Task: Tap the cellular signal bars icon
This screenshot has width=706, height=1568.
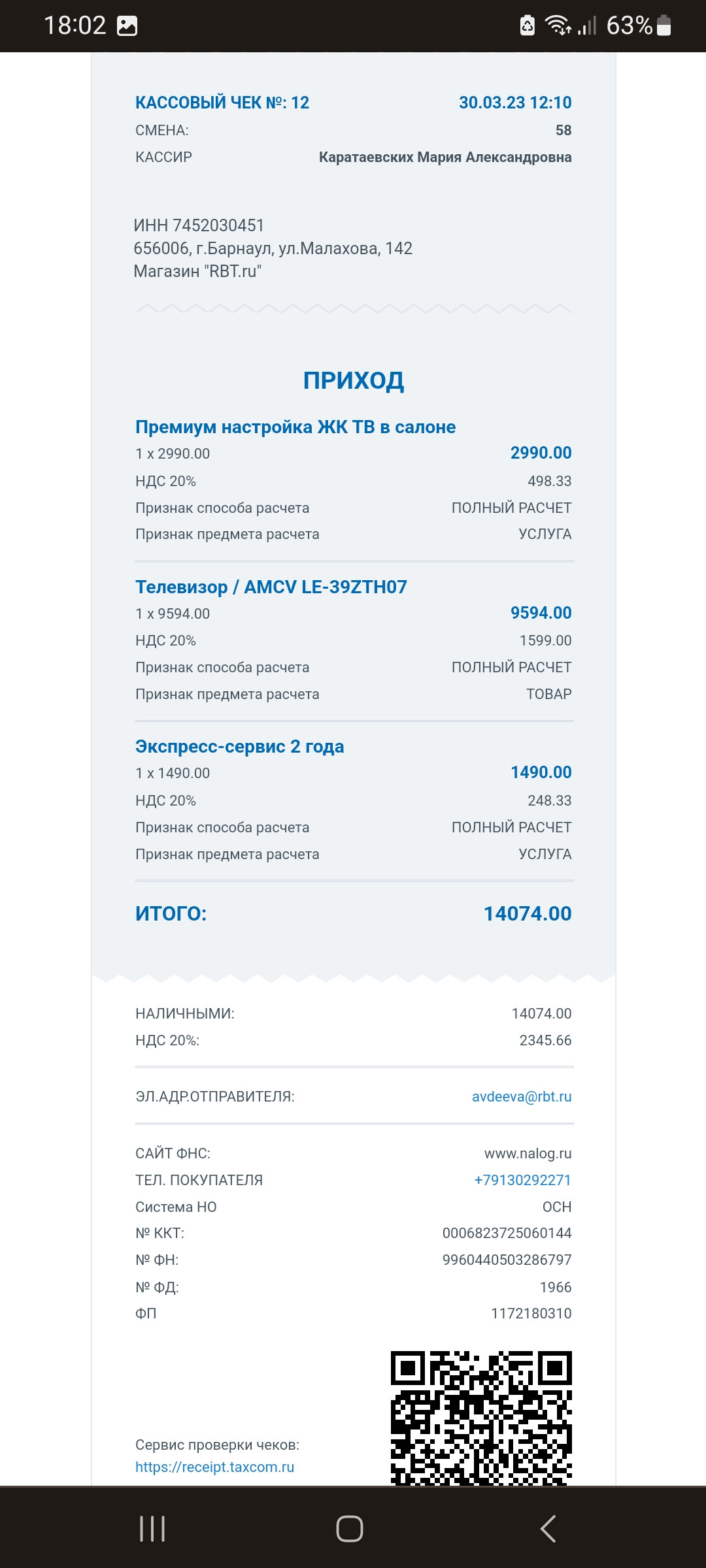Action: (x=587, y=26)
